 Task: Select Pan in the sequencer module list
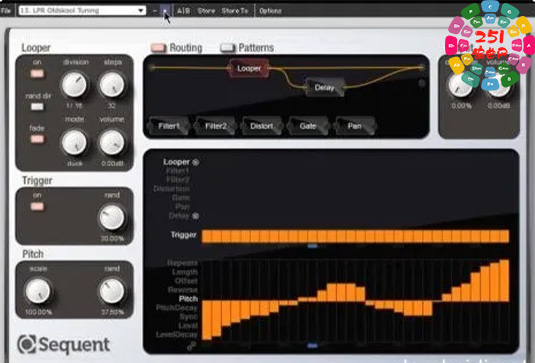pos(182,206)
